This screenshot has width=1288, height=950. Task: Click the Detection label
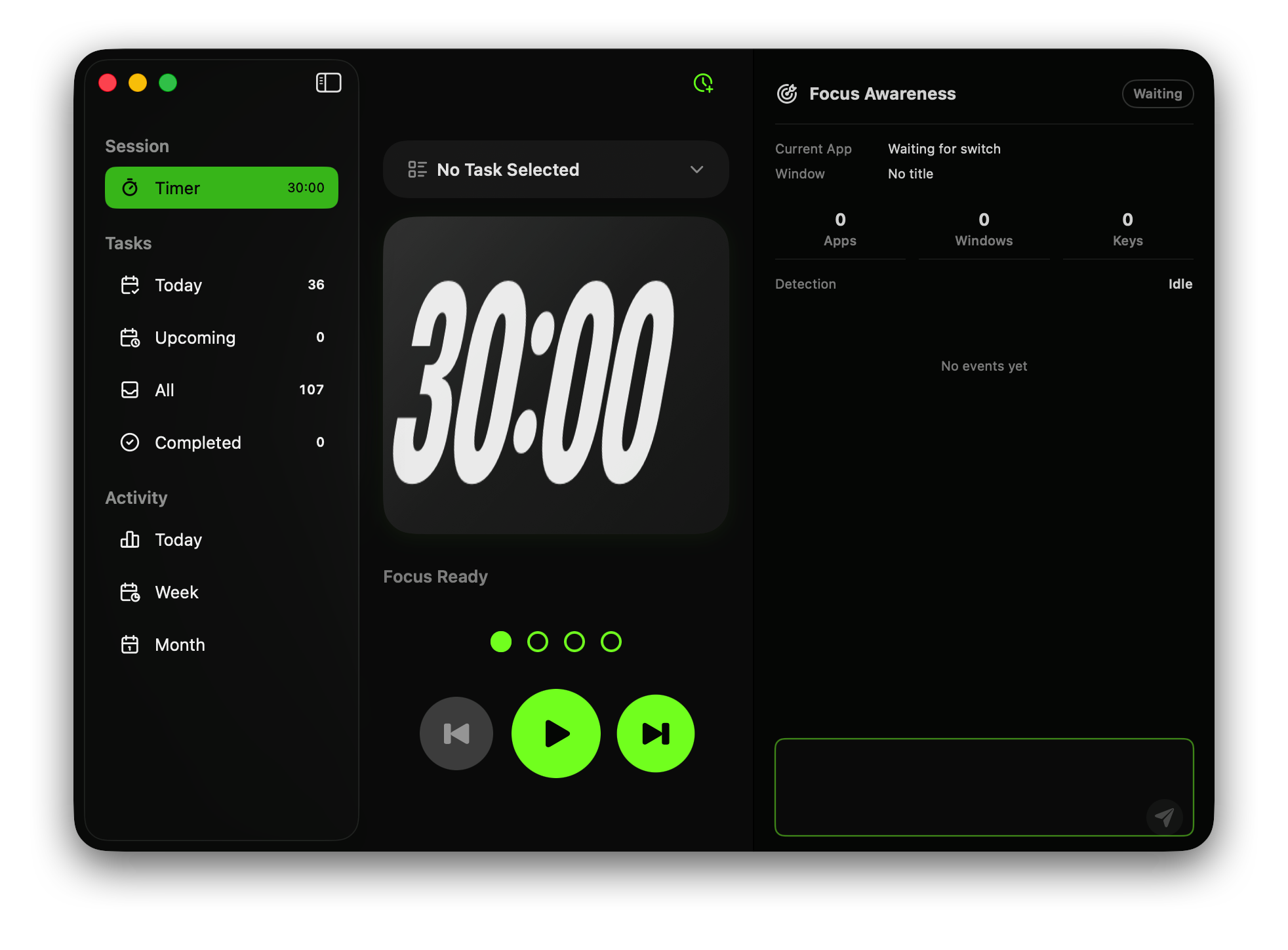(805, 284)
